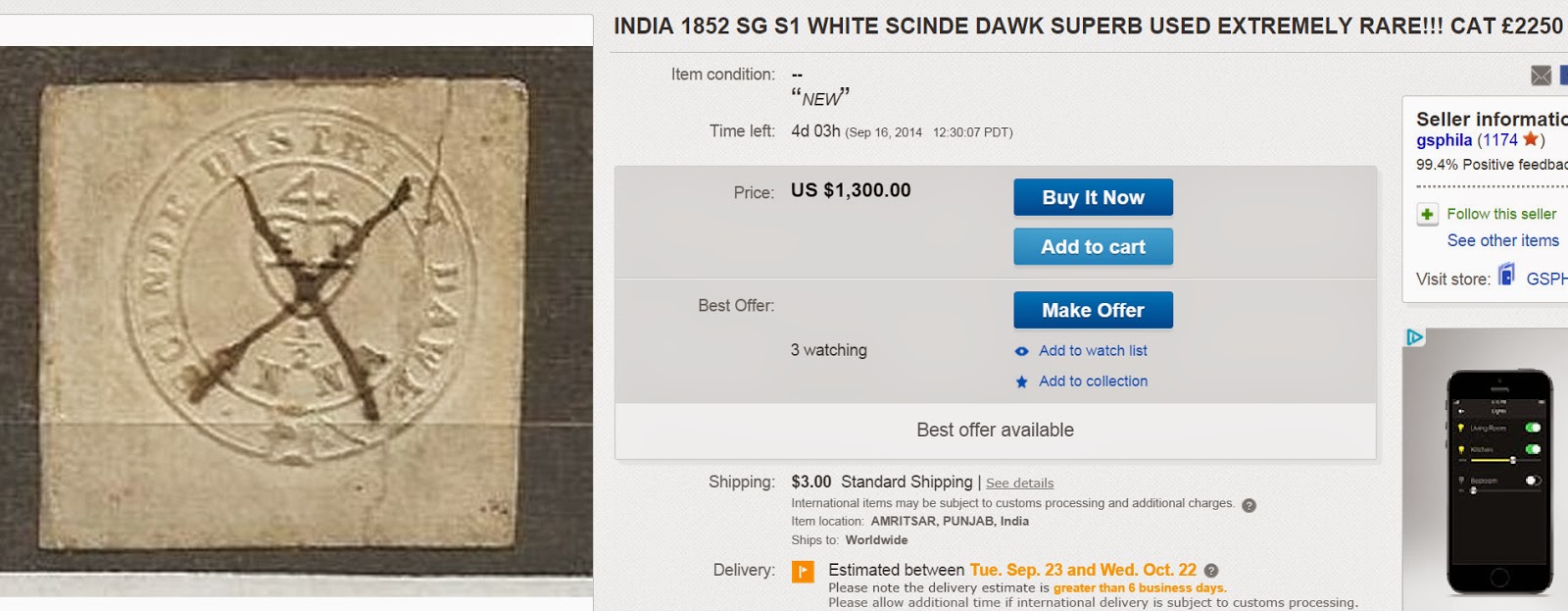The image size is (1568, 611).
Task: Click the eye icon beside Add to watch list
Action: (x=1020, y=350)
